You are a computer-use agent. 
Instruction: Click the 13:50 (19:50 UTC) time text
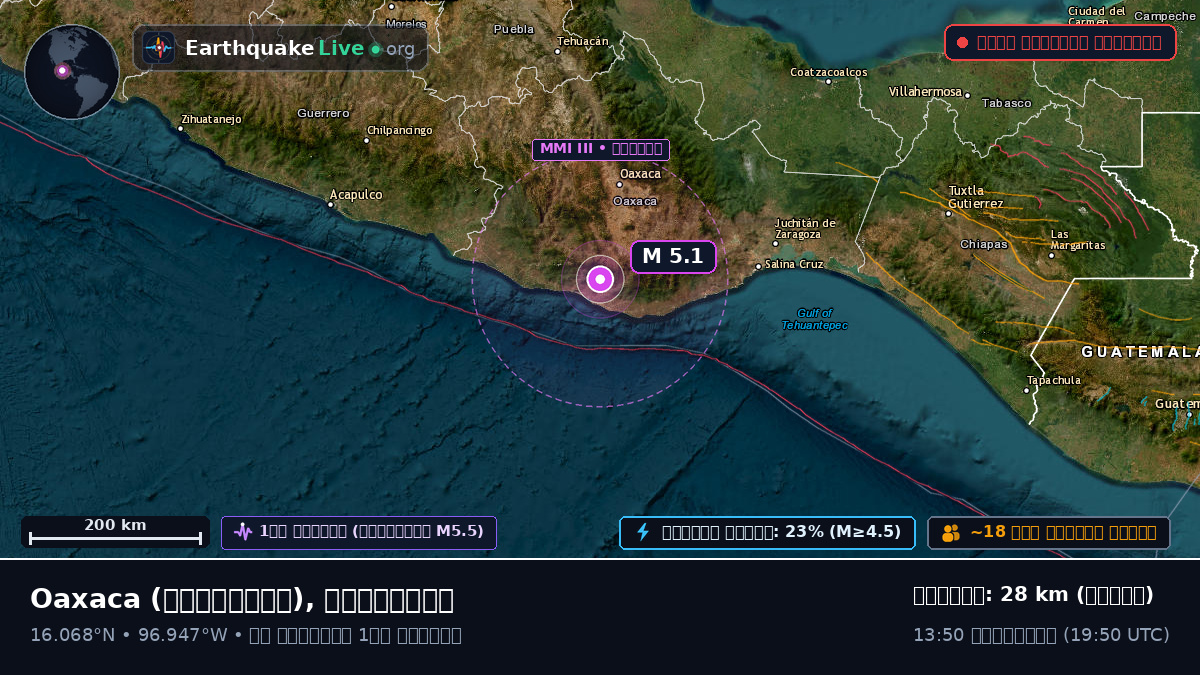[1041, 635]
